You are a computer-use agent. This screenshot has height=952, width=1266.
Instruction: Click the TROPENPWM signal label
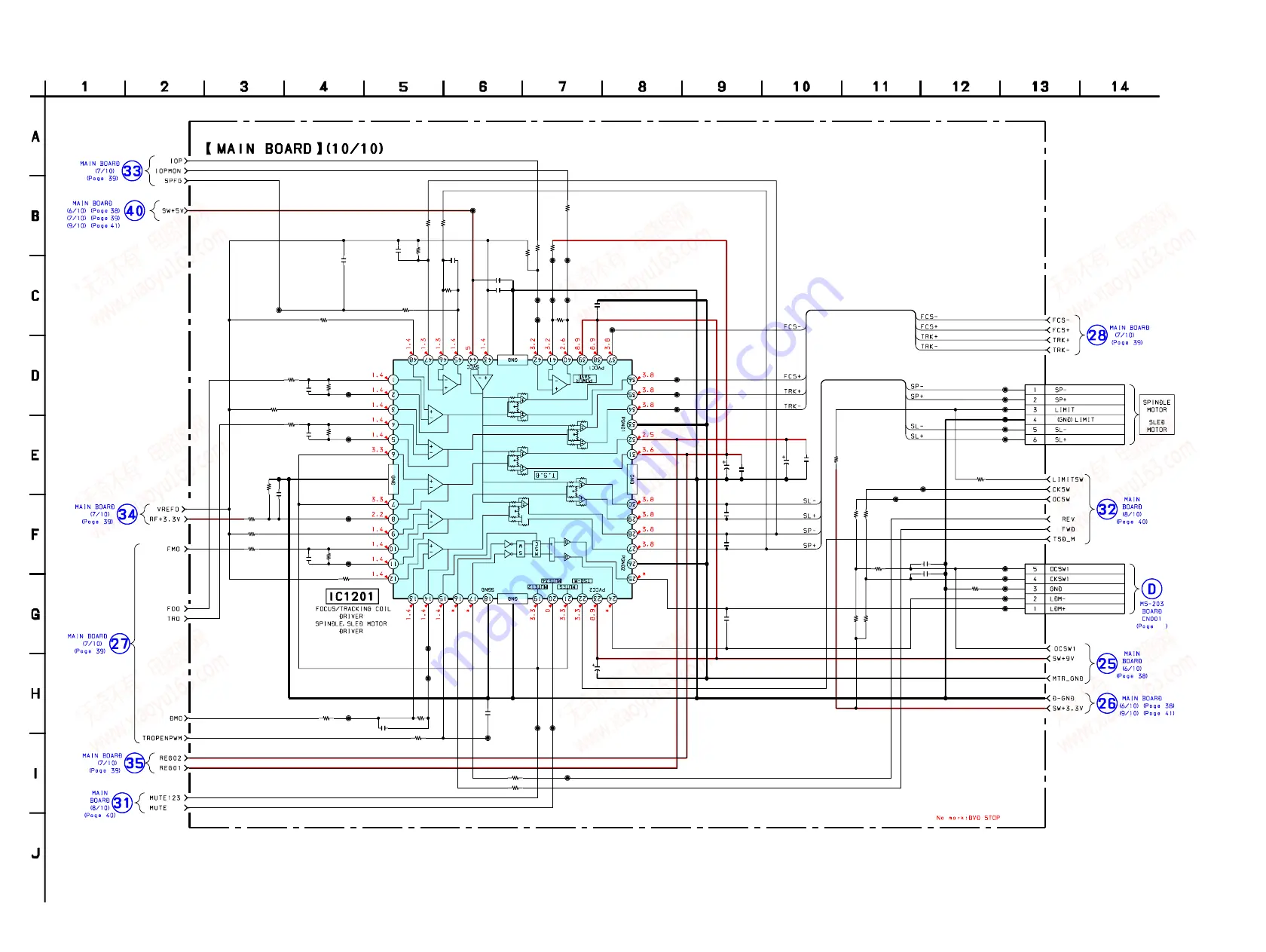click(x=162, y=739)
